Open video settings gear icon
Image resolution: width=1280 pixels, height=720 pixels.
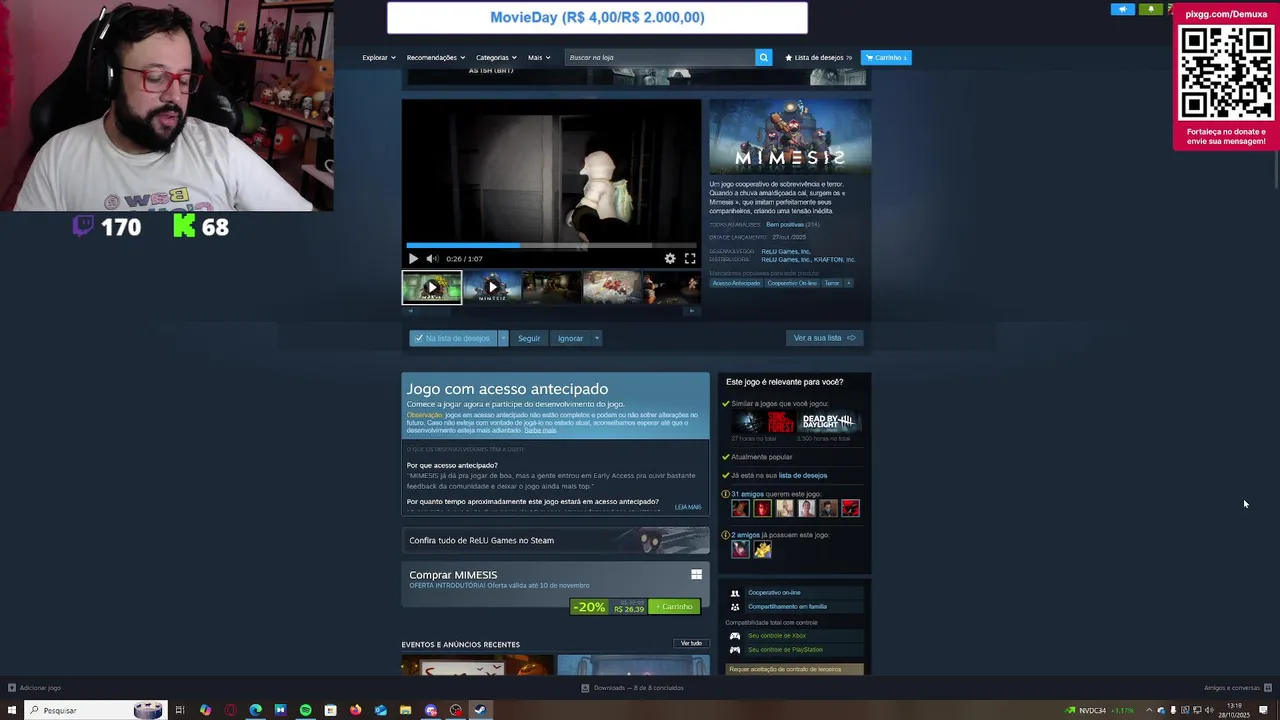[670, 259]
